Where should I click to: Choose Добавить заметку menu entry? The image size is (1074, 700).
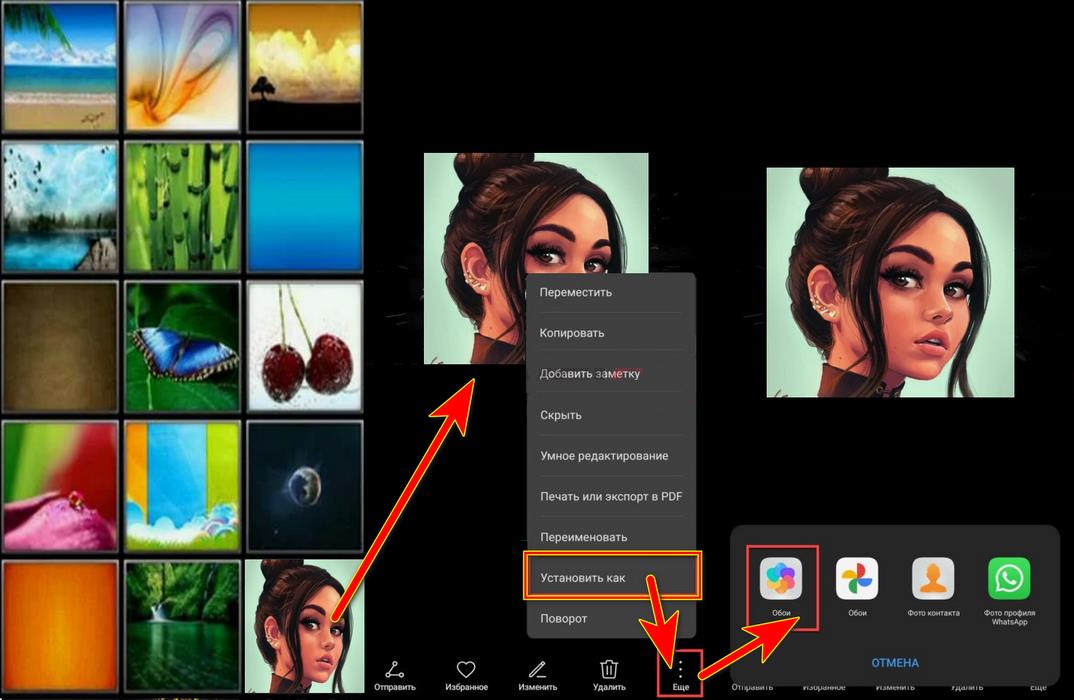tap(611, 374)
